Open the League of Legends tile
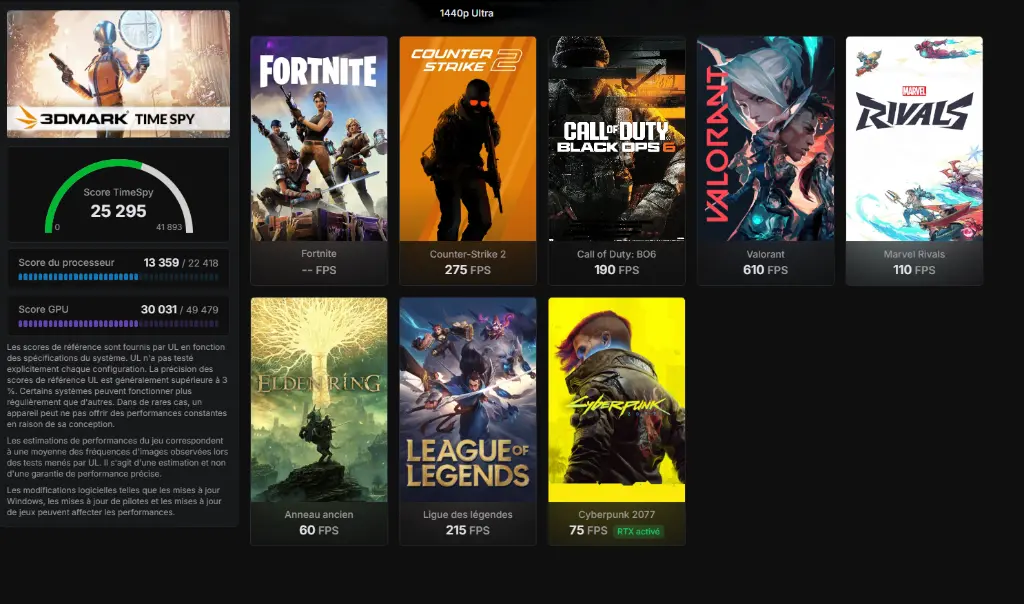This screenshot has height=604, width=1024. (x=468, y=421)
